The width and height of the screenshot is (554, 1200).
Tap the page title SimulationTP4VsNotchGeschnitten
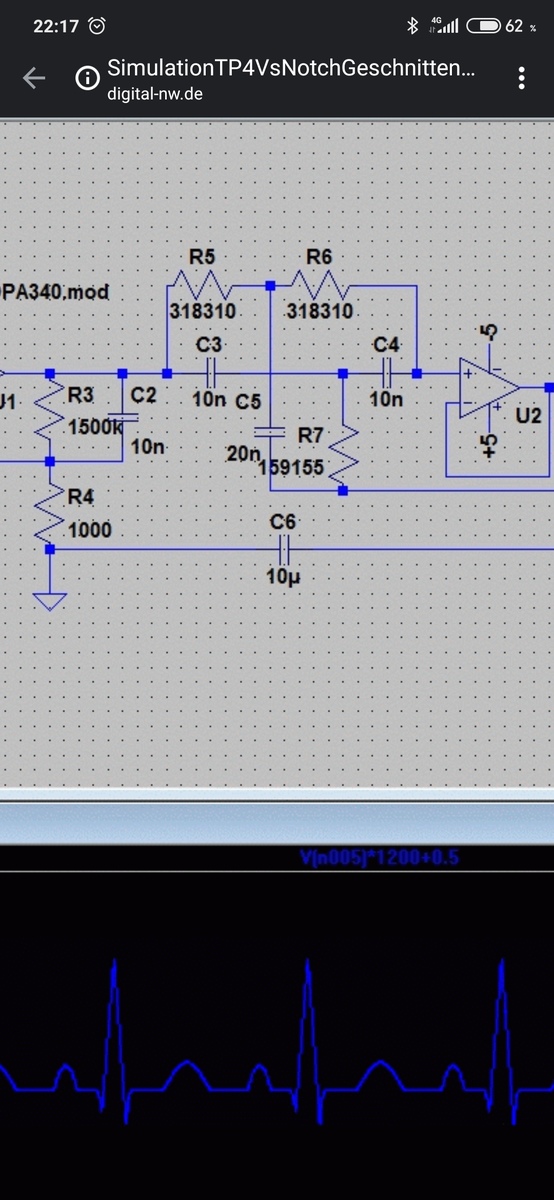pos(291,68)
